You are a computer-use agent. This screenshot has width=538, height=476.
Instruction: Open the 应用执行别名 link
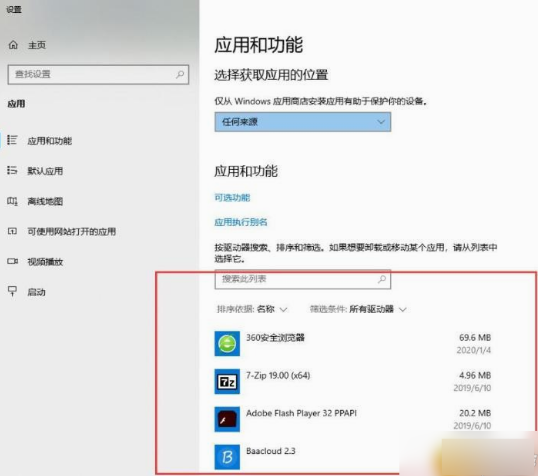(x=241, y=222)
